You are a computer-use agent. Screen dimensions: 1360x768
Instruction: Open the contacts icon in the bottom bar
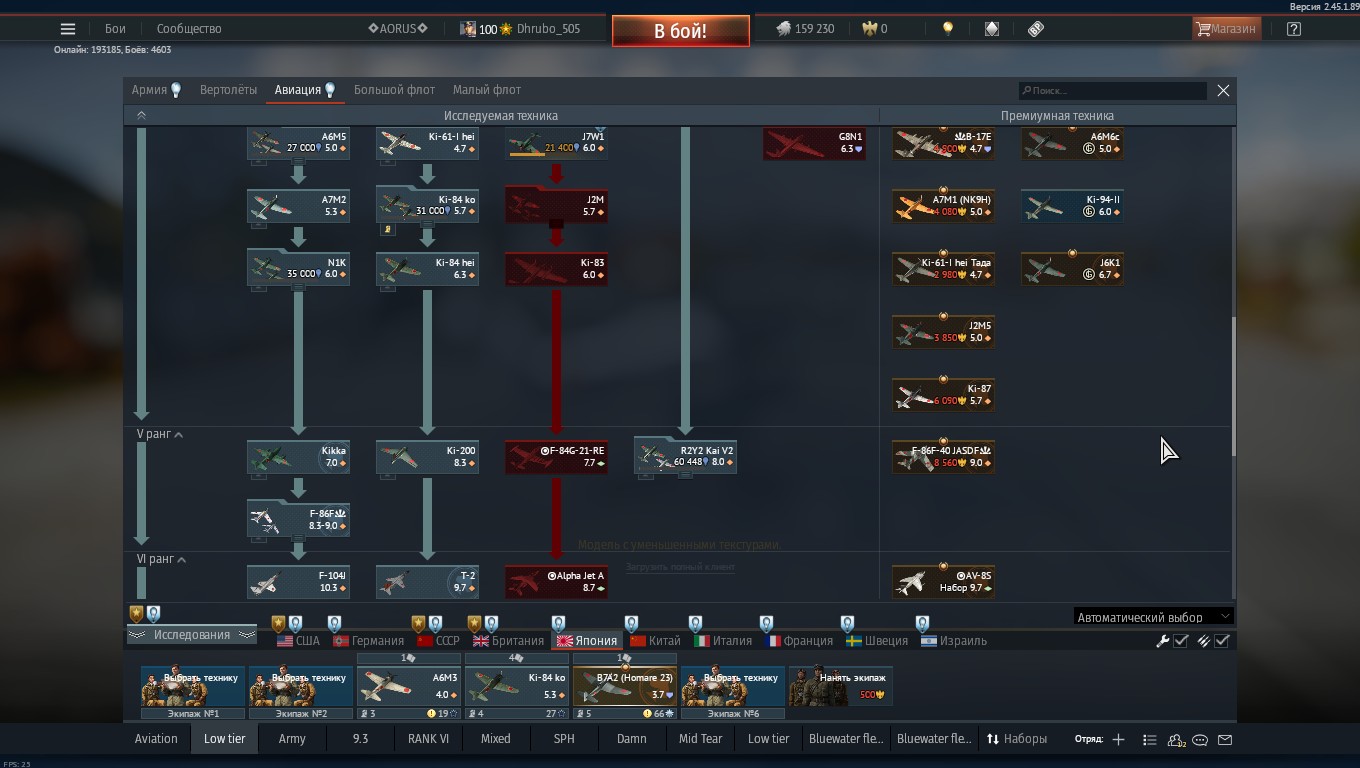(x=1176, y=740)
